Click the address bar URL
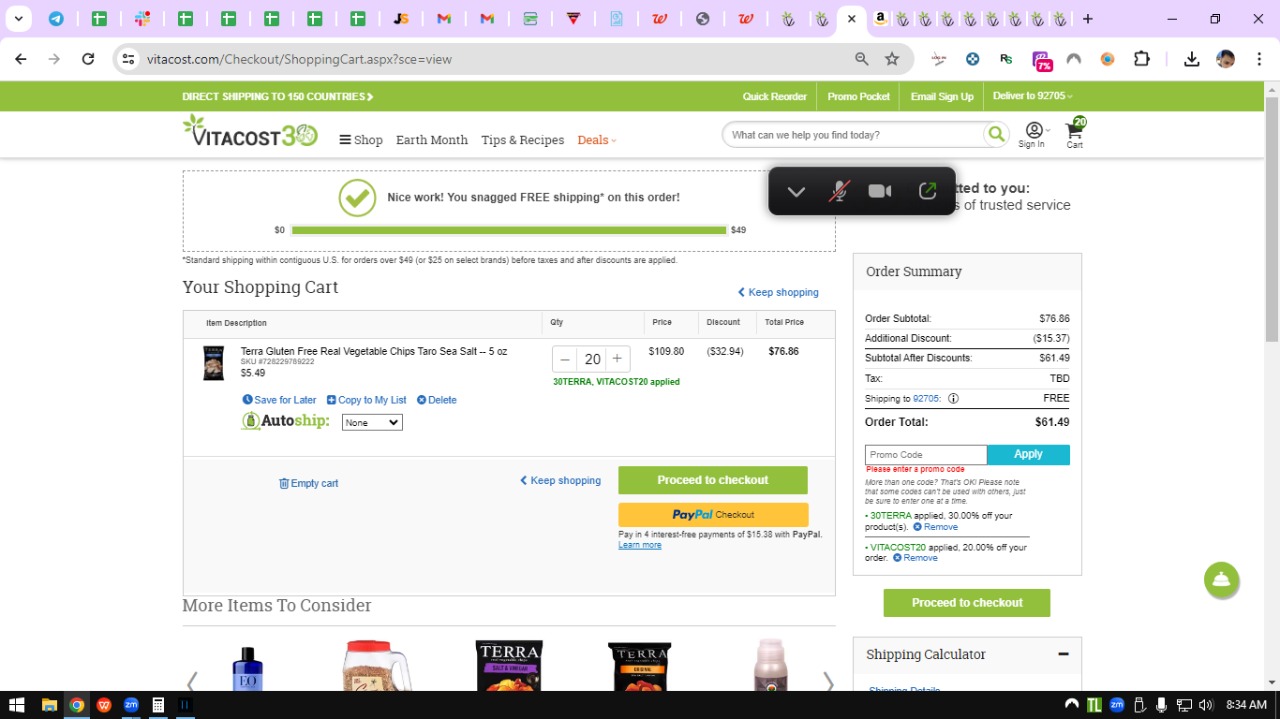 299,59
